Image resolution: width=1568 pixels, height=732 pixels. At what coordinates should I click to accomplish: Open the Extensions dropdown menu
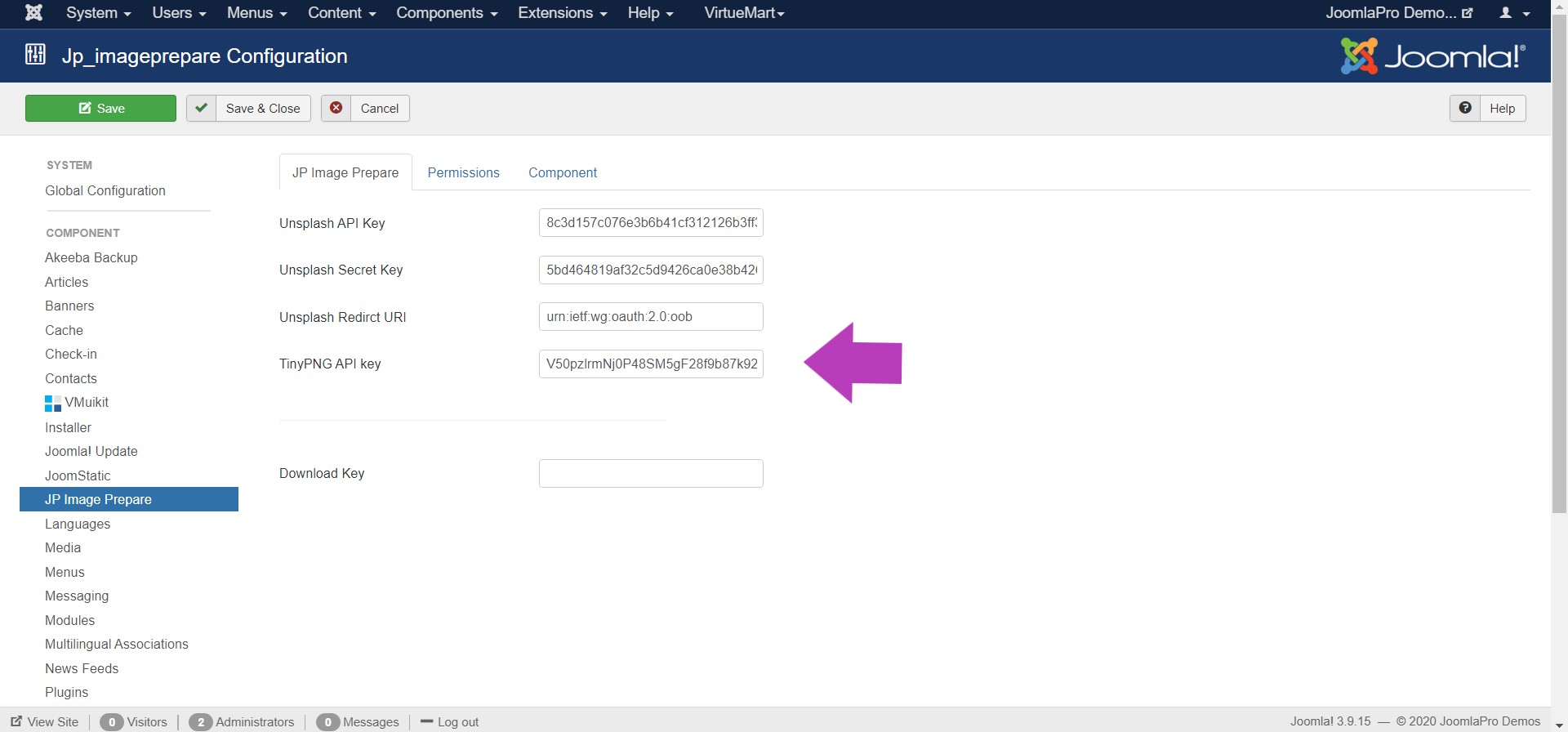click(562, 13)
